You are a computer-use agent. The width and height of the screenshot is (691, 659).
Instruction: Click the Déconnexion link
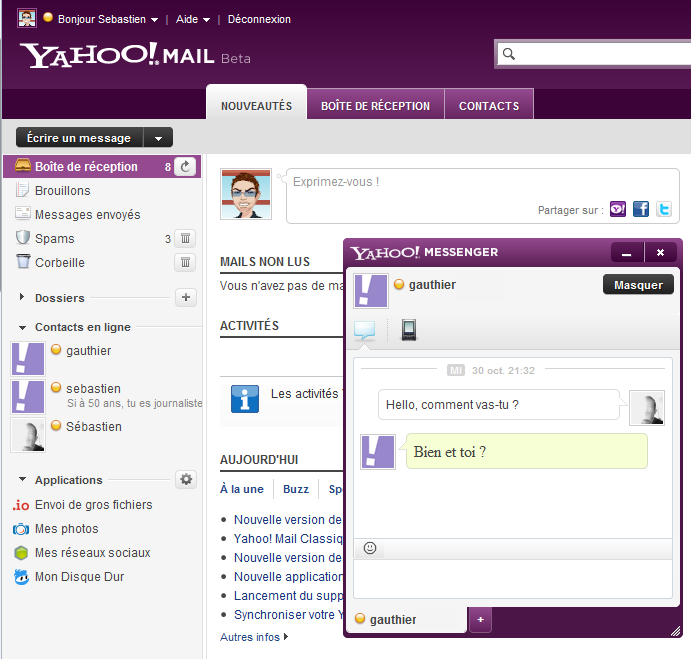click(259, 19)
